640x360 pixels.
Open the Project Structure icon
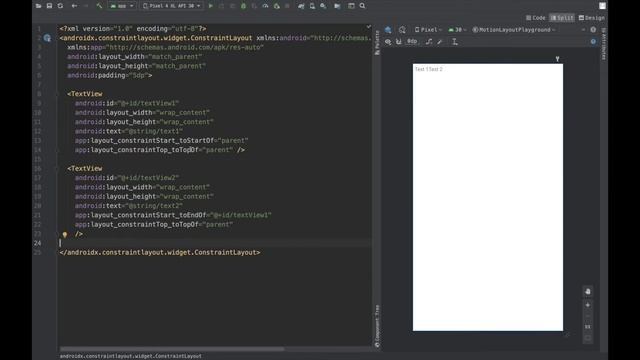click(x=337, y=6)
